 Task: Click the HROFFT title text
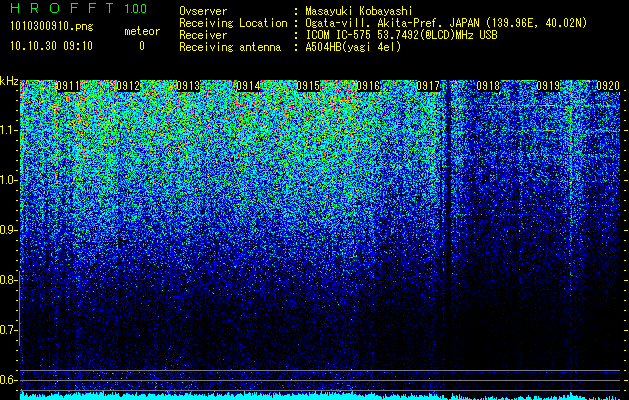coord(63,8)
